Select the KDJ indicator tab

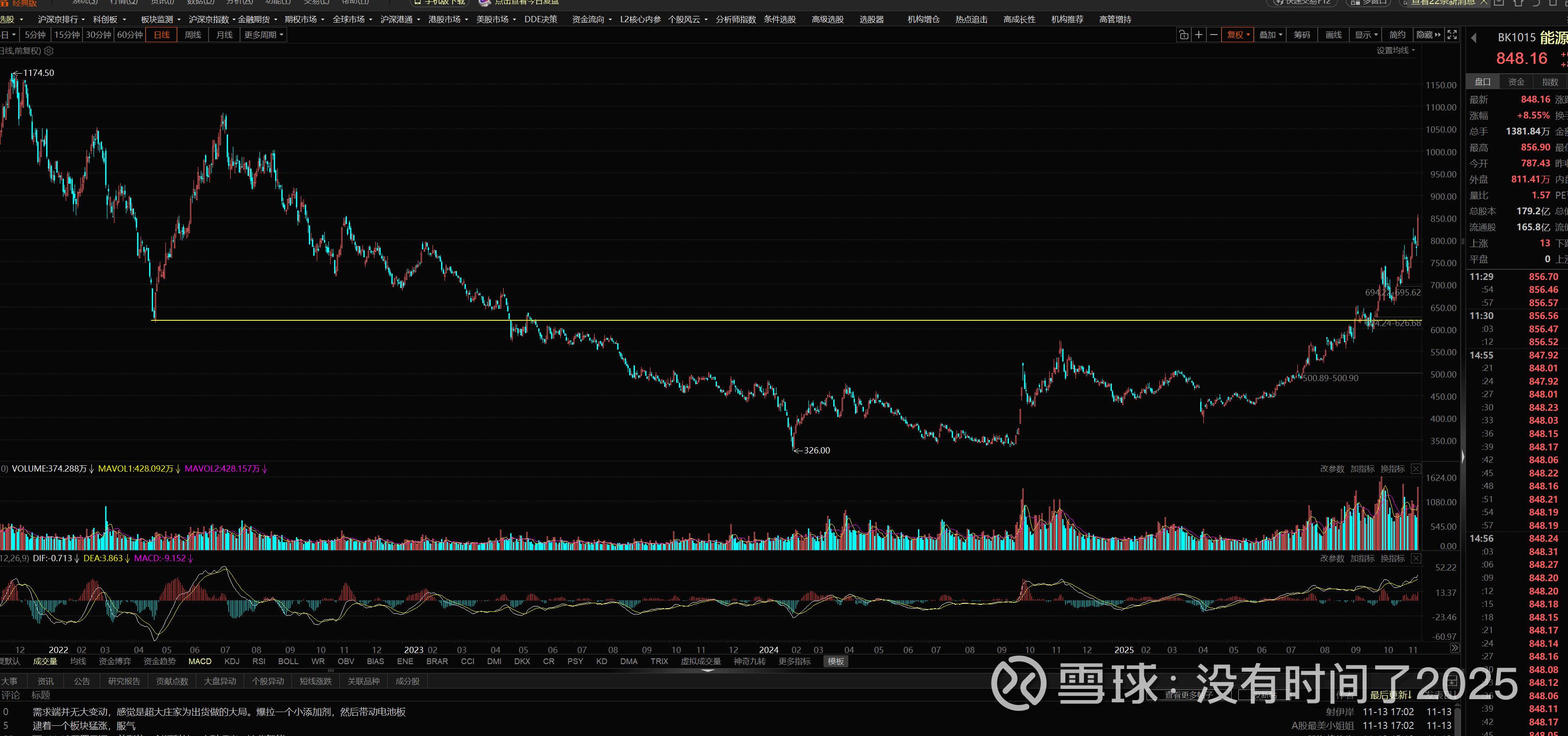[x=232, y=661]
